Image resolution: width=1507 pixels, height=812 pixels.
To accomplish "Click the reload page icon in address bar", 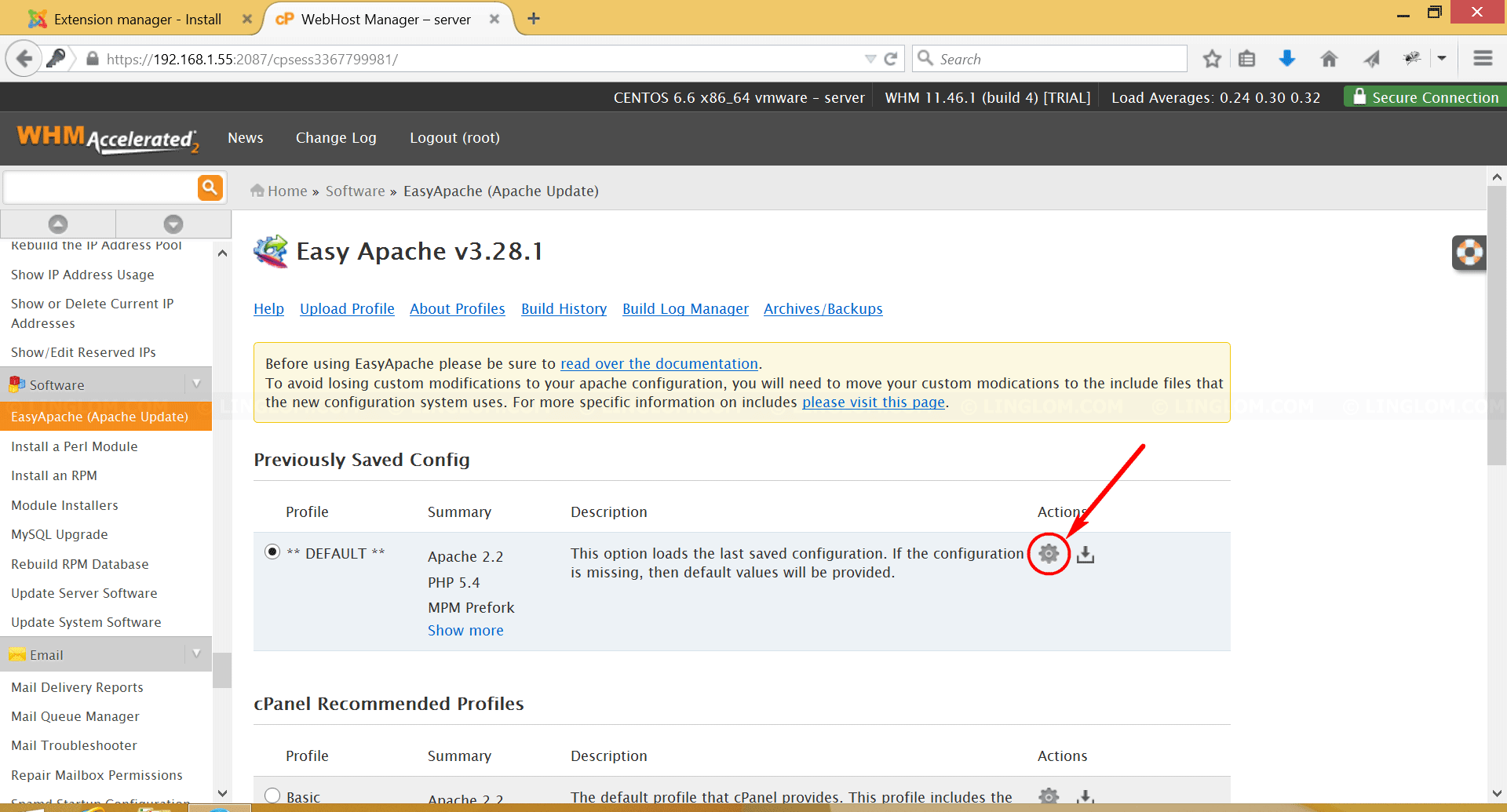I will pos(891,59).
